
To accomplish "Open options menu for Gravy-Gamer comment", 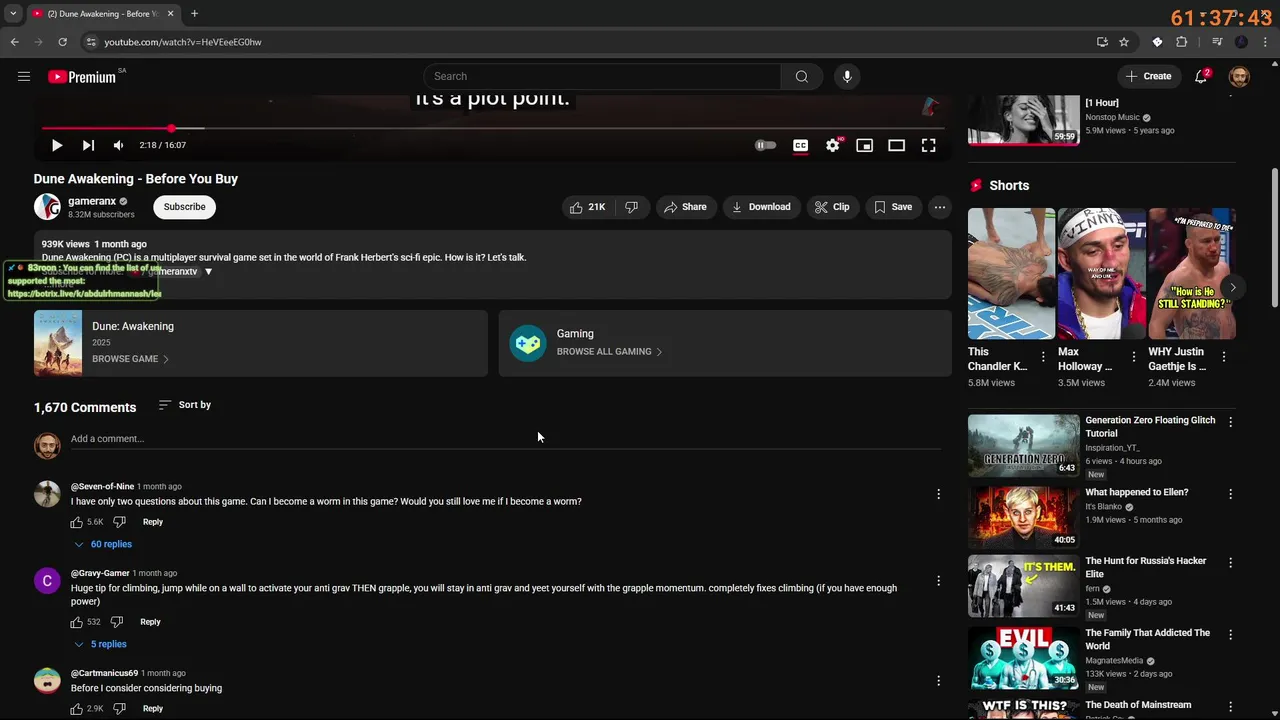I will tap(938, 581).
